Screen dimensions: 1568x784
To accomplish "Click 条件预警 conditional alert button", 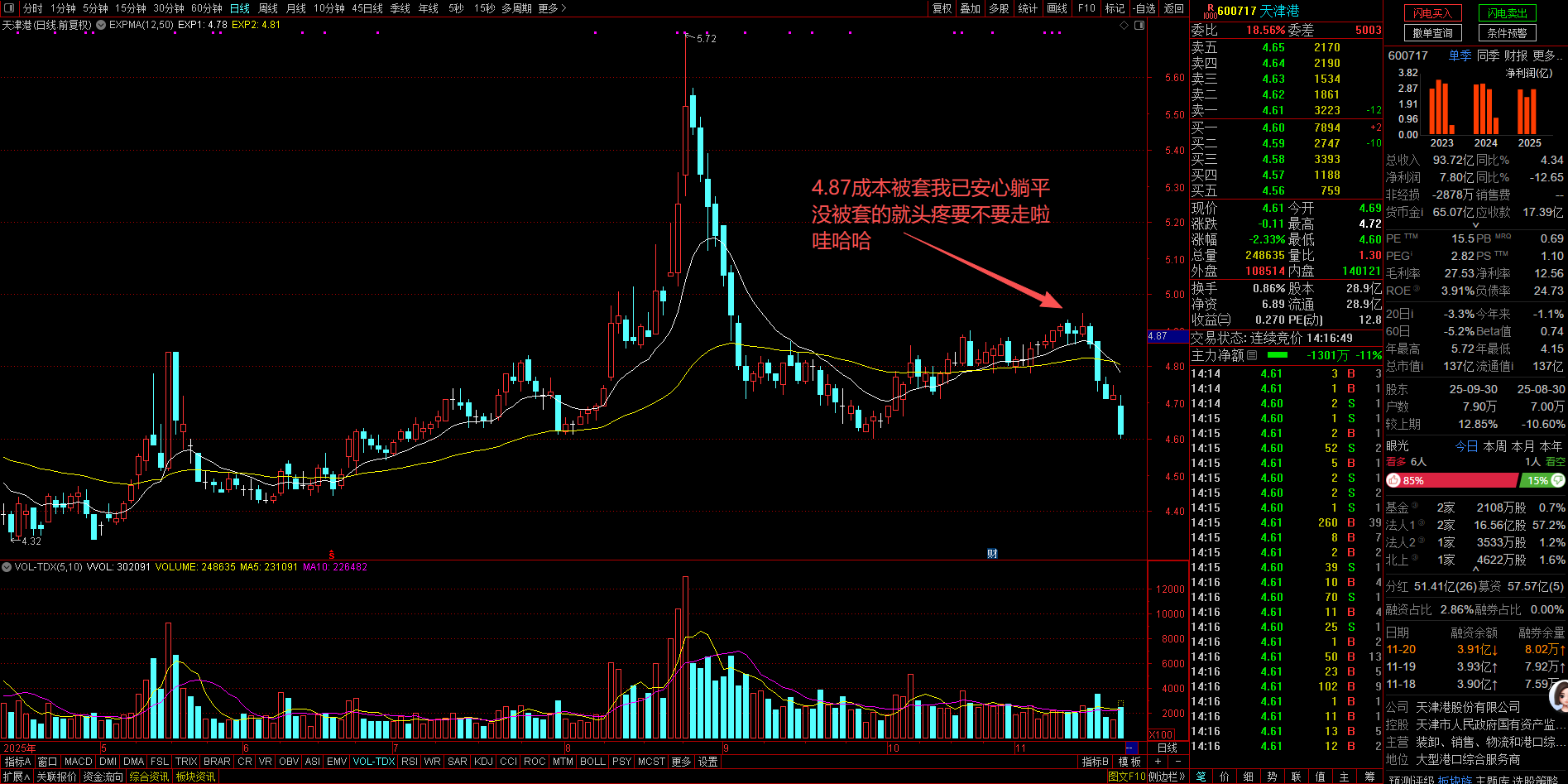I will 1507,33.
